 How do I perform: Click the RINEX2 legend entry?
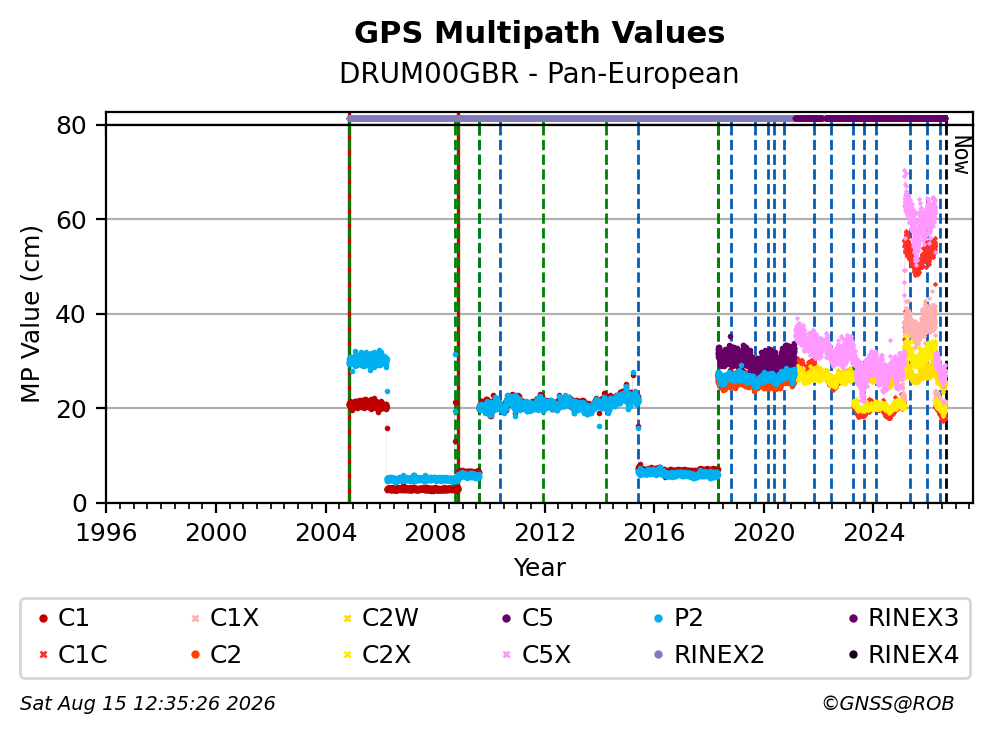point(709,655)
